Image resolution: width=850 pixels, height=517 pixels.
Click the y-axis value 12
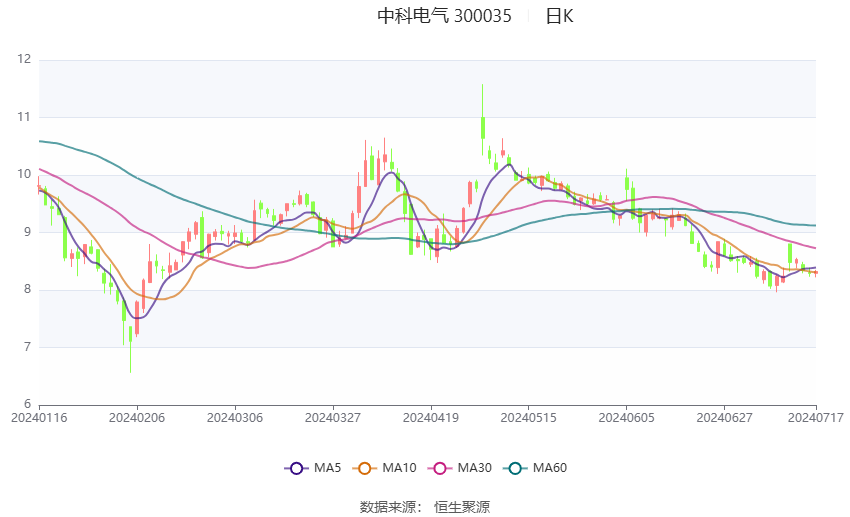[x=24, y=59]
